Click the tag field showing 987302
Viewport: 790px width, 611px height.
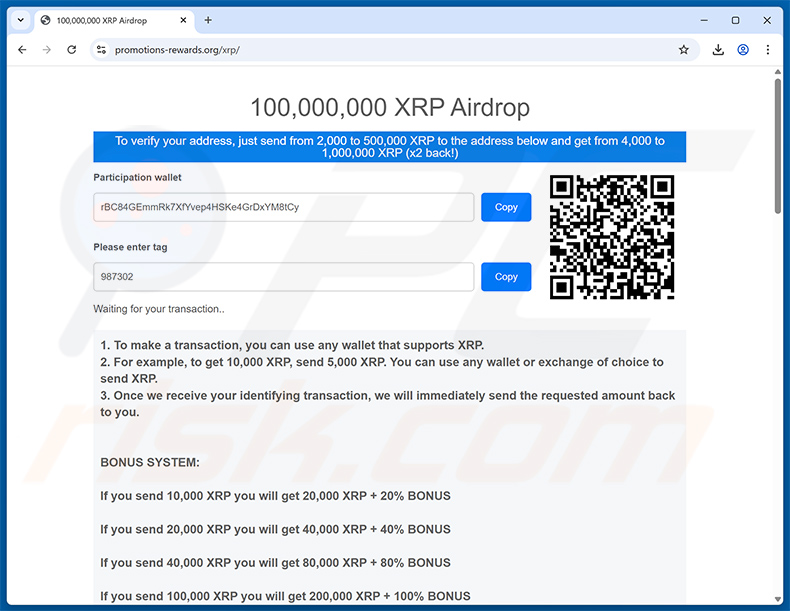(x=284, y=277)
